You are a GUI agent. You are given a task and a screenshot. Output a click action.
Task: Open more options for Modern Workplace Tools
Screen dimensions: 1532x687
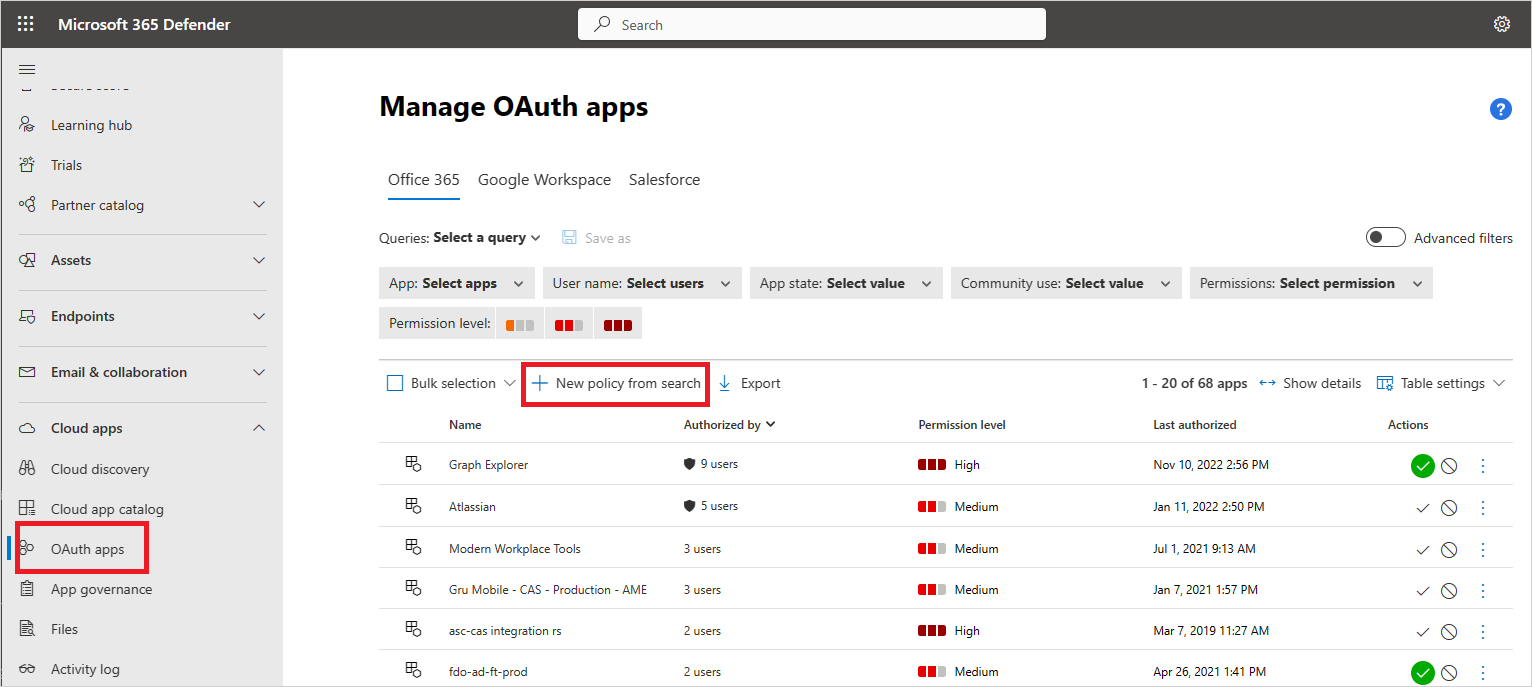pyautogui.click(x=1483, y=549)
